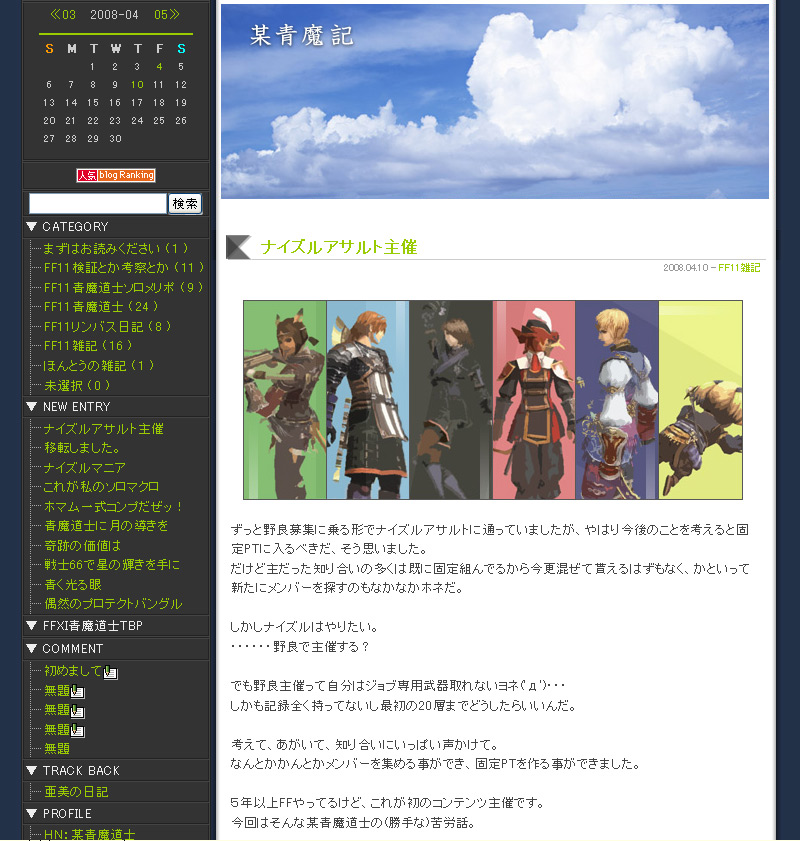
Task: Open category FF11雑記 (16)
Action: (x=88, y=346)
